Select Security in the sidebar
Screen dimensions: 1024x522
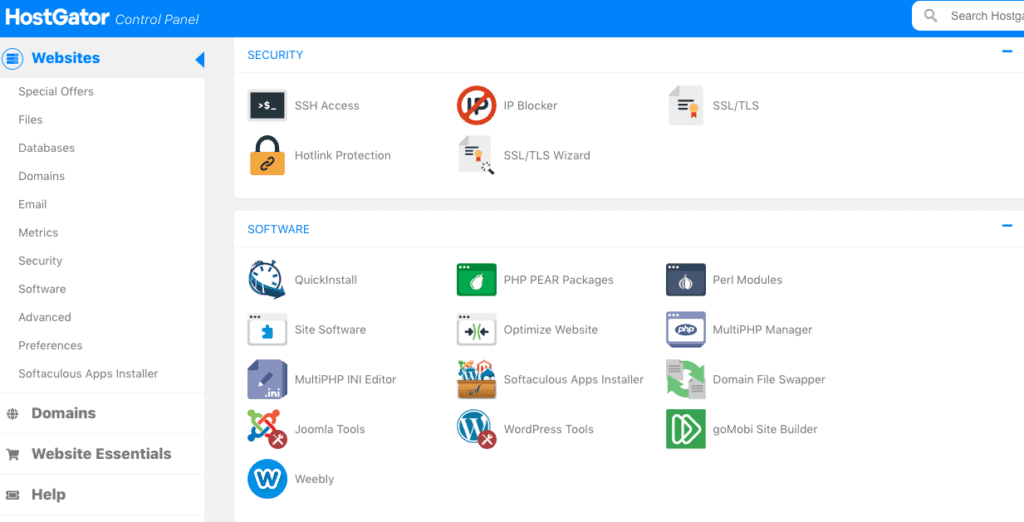pos(40,261)
